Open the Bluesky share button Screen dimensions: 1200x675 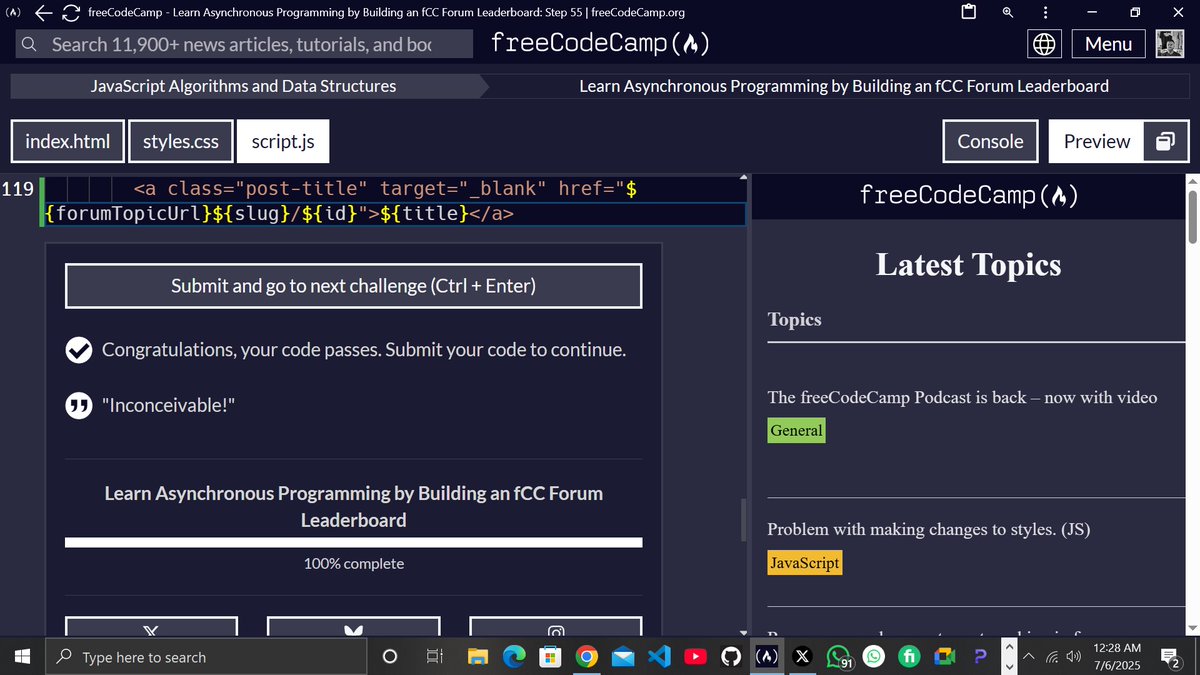click(x=353, y=628)
